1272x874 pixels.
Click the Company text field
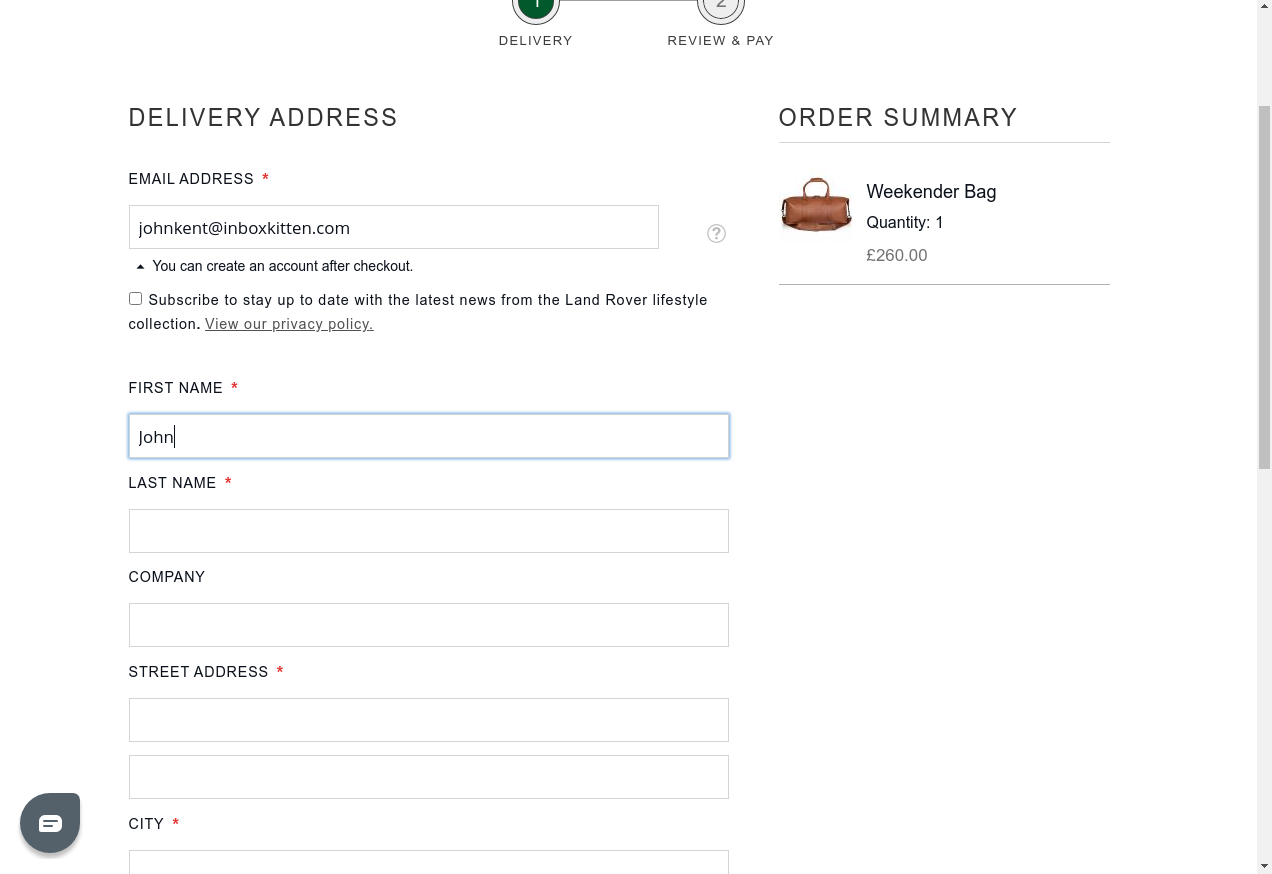428,625
